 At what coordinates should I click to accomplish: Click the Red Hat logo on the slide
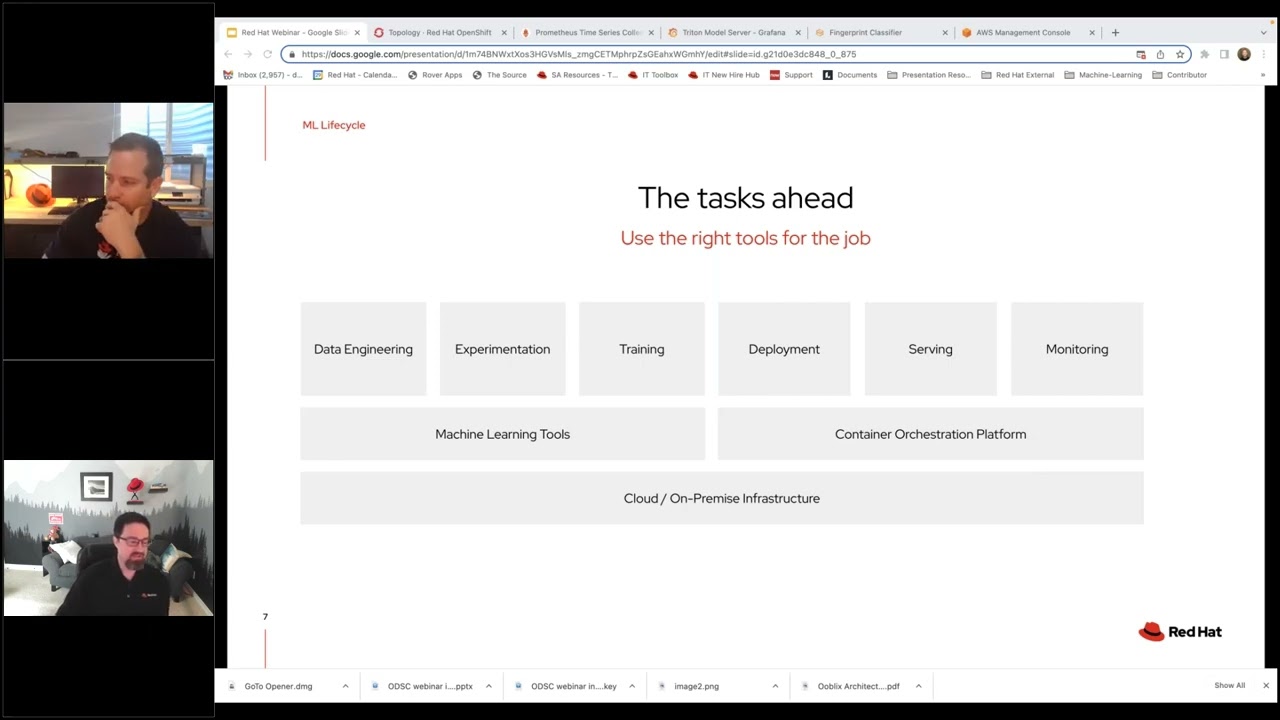(1180, 632)
